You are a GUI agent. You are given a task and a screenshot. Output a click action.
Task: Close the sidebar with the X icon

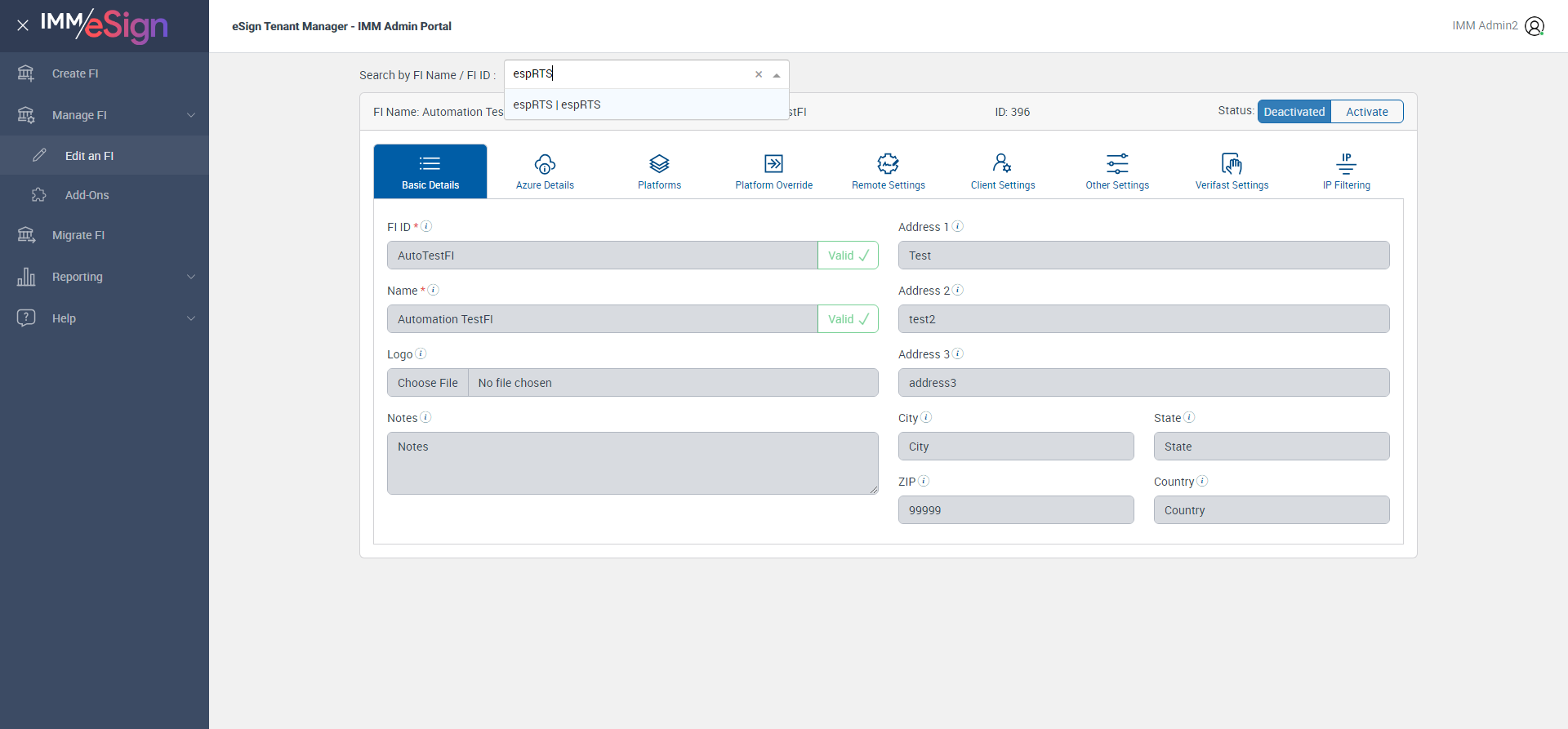click(x=23, y=25)
